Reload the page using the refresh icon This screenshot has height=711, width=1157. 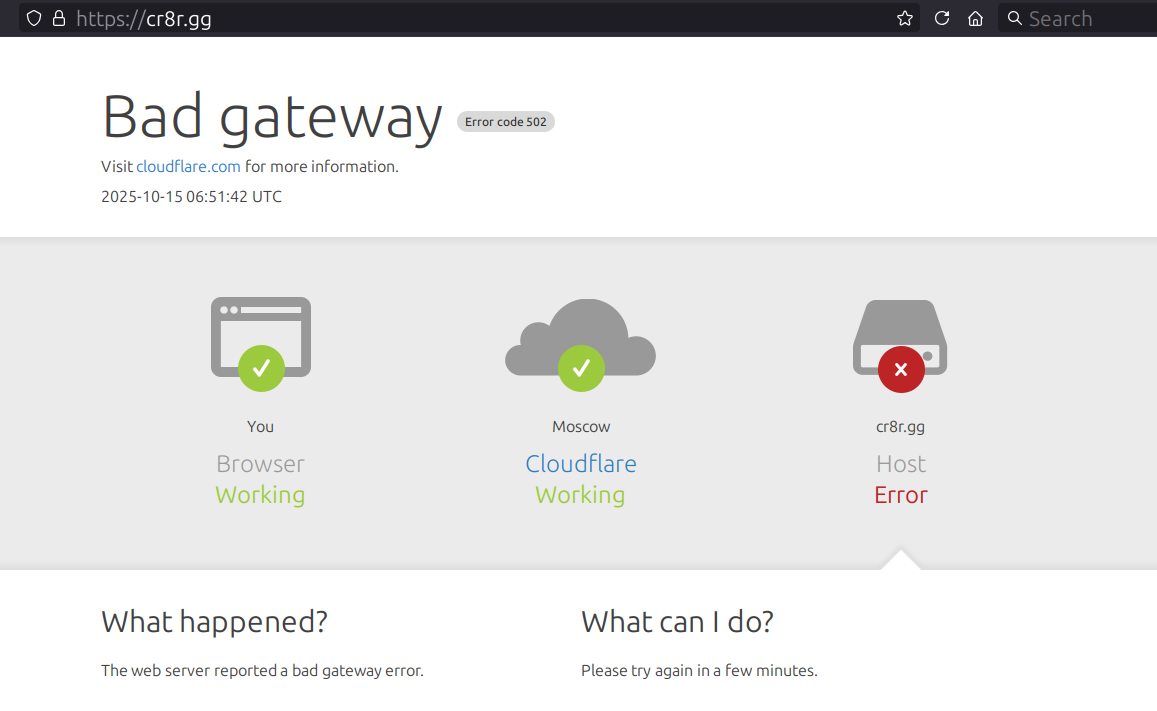click(x=941, y=18)
